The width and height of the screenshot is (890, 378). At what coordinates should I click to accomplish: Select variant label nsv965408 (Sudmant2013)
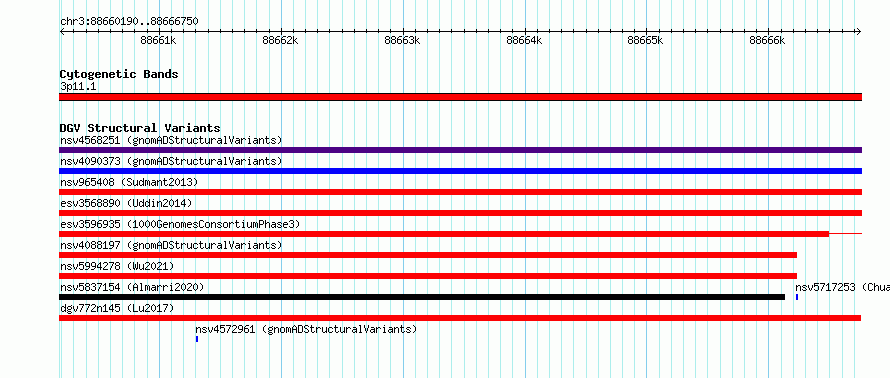tap(129, 182)
